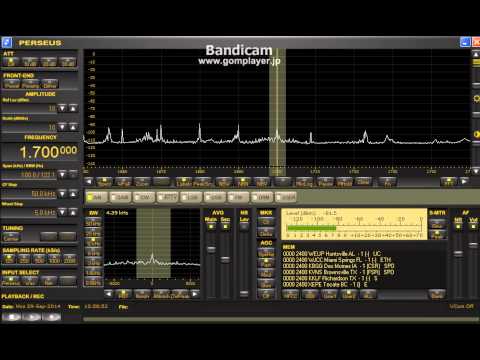The image size is (480, 360).
Task: Increase amplitude Scale with up arrow
Action: (x=73, y=127)
